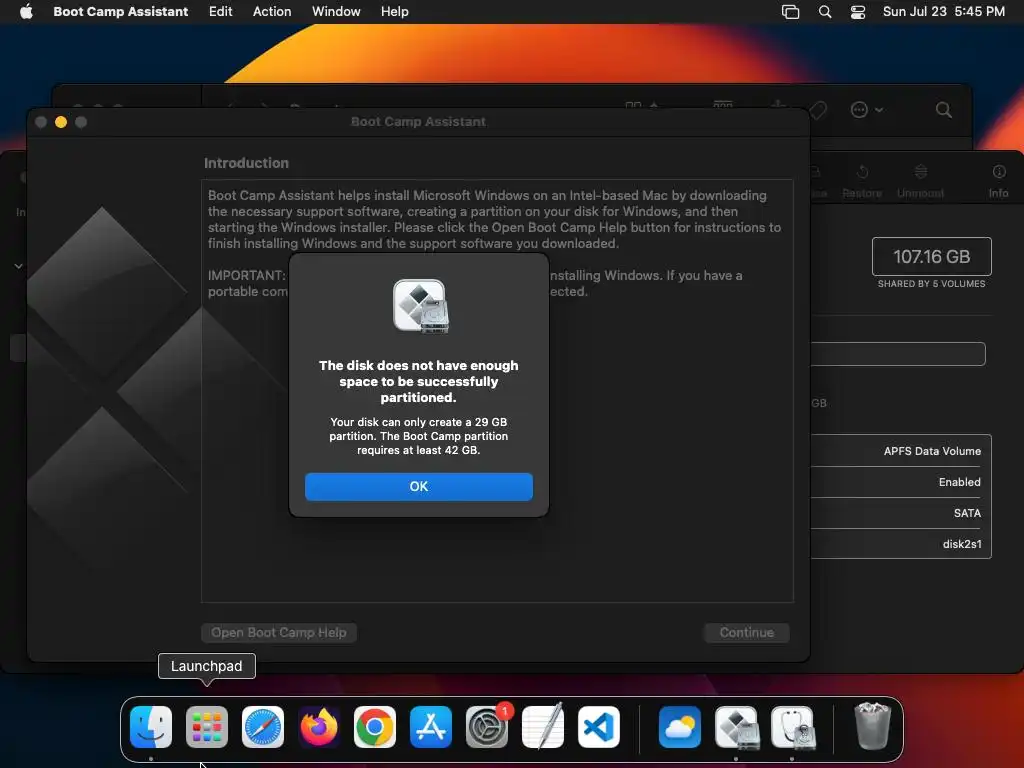Minimize the Boot Camp Assistant window
The height and width of the screenshot is (768, 1024).
pyautogui.click(x=61, y=122)
